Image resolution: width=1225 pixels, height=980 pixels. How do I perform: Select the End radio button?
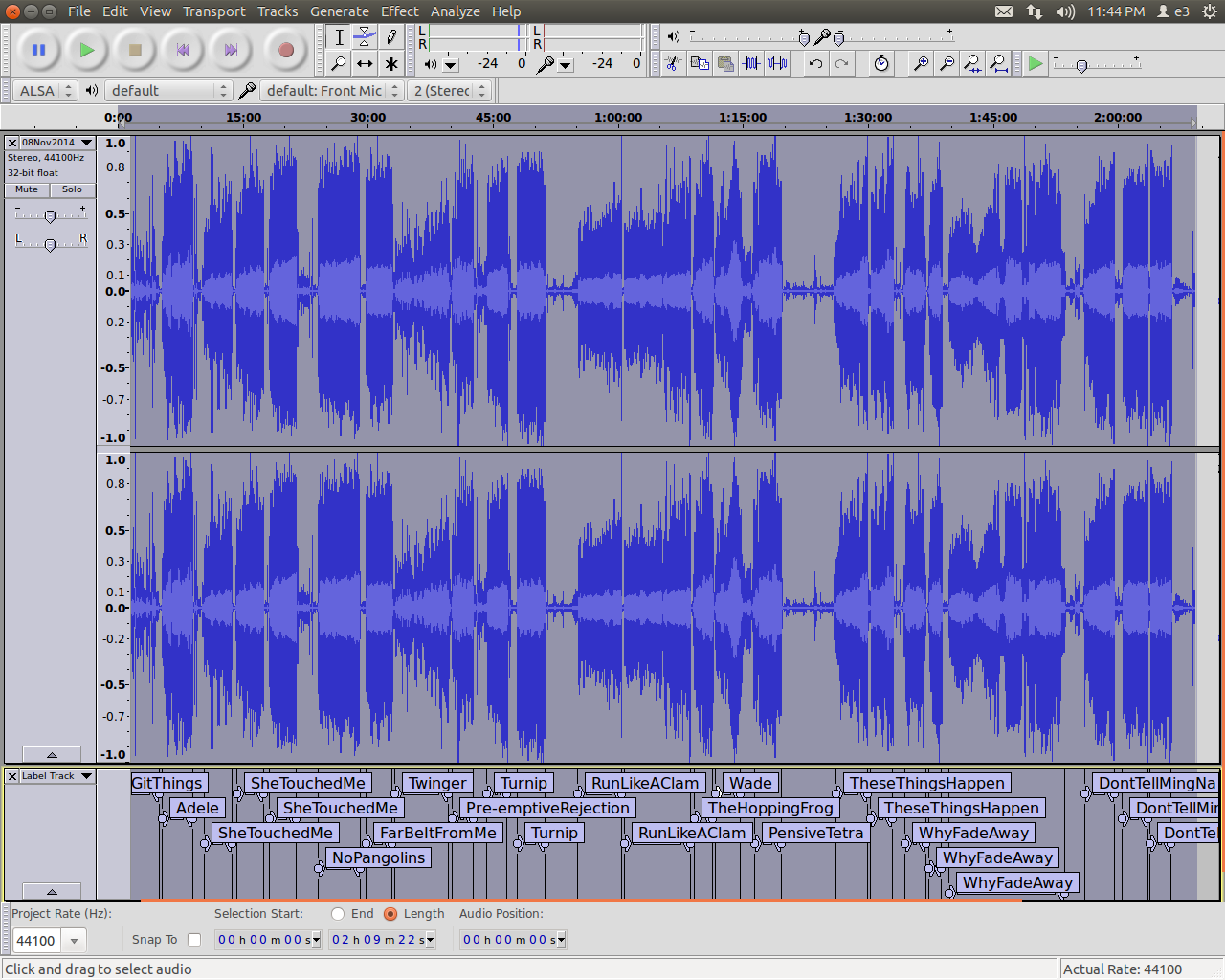pos(338,914)
